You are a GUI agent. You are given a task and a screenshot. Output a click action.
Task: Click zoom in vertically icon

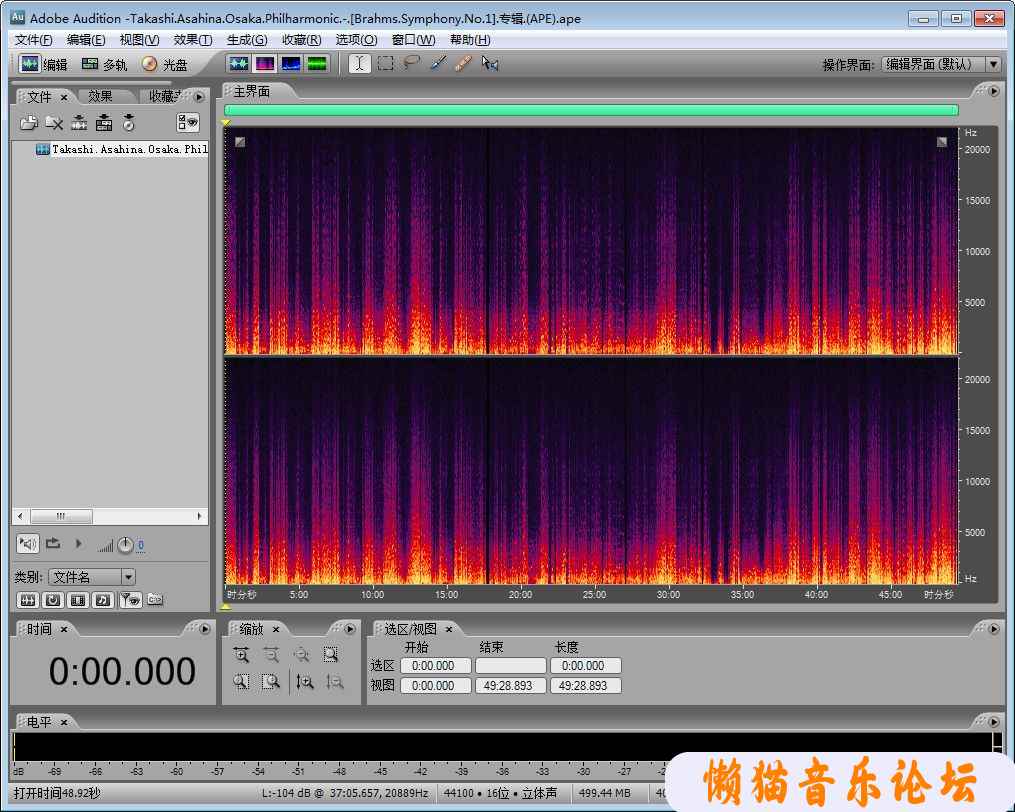tap(305, 682)
